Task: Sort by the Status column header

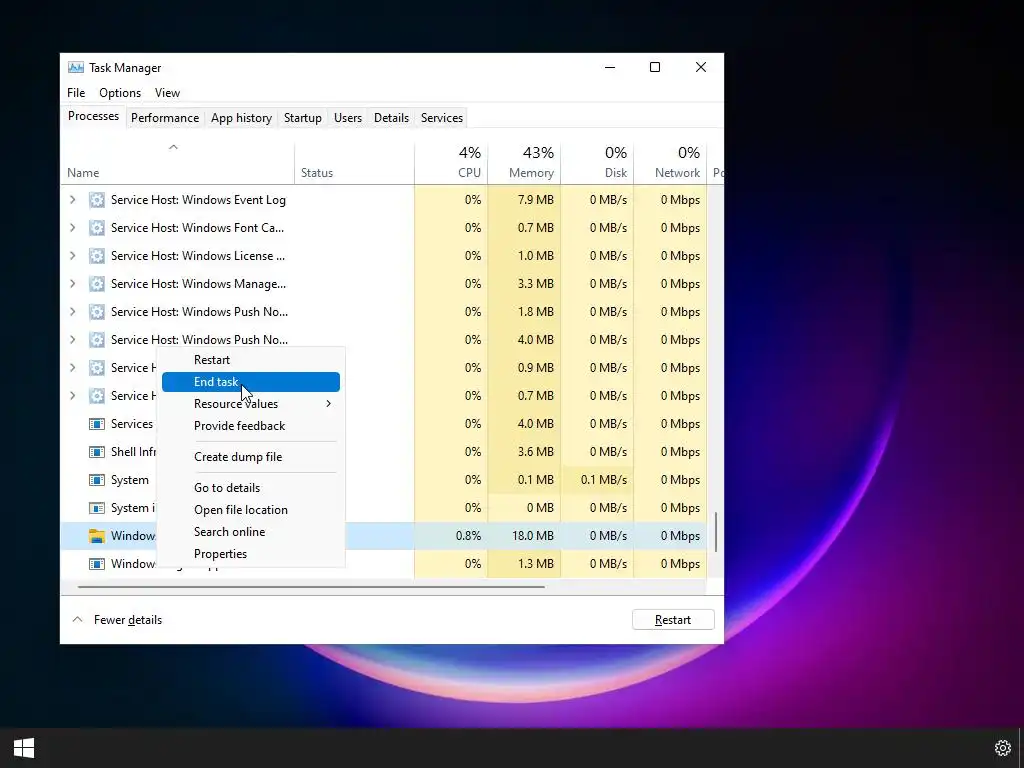Action: point(354,164)
